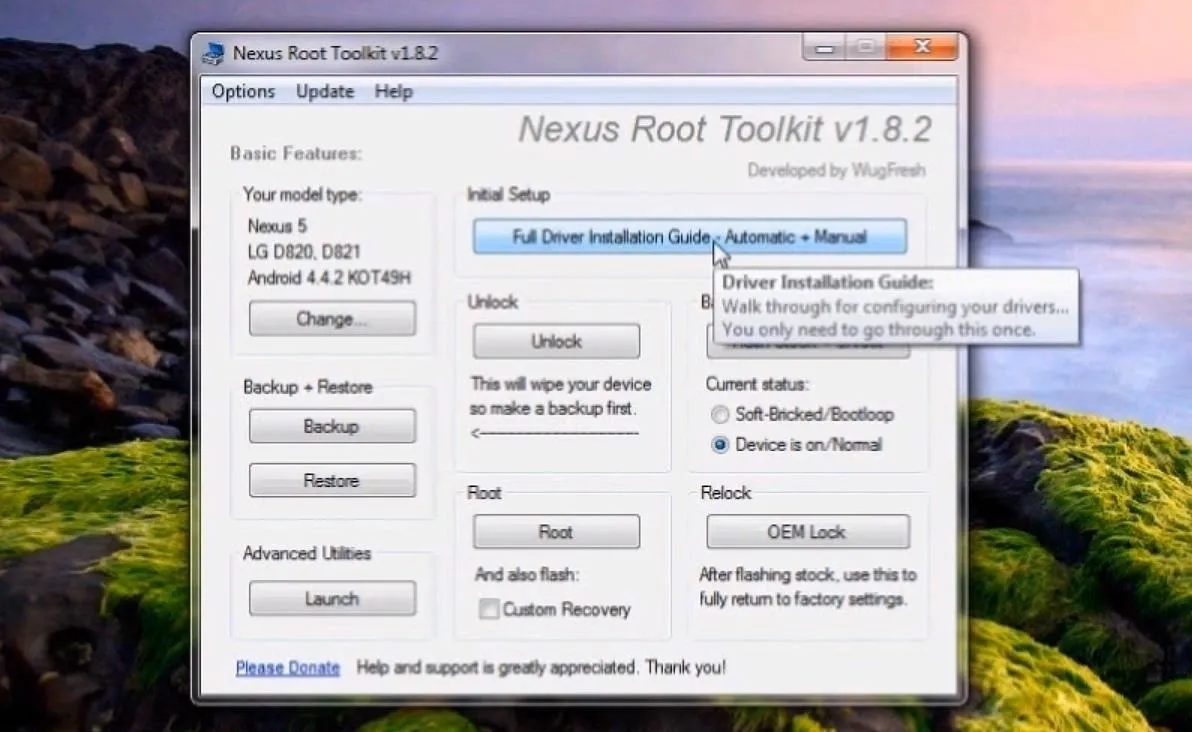Click the Change... model type button

pyautogui.click(x=332, y=318)
